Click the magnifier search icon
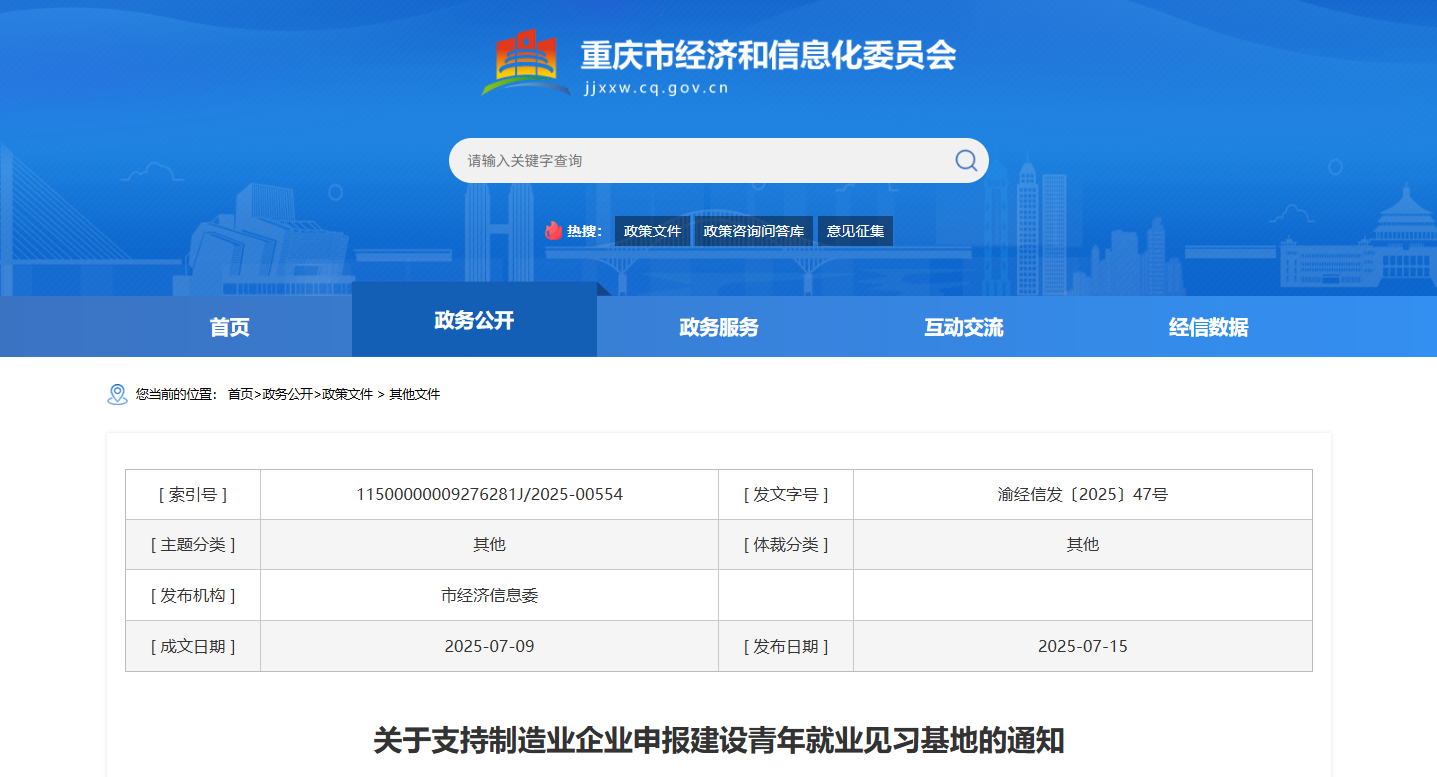The height and width of the screenshot is (777, 1437). click(x=965, y=161)
